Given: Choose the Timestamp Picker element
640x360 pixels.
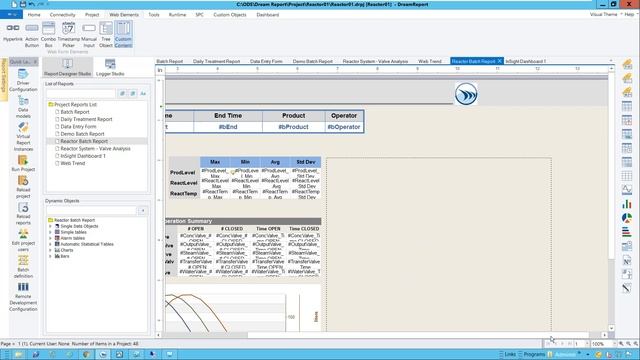Looking at the screenshot, I should click(x=68, y=34).
